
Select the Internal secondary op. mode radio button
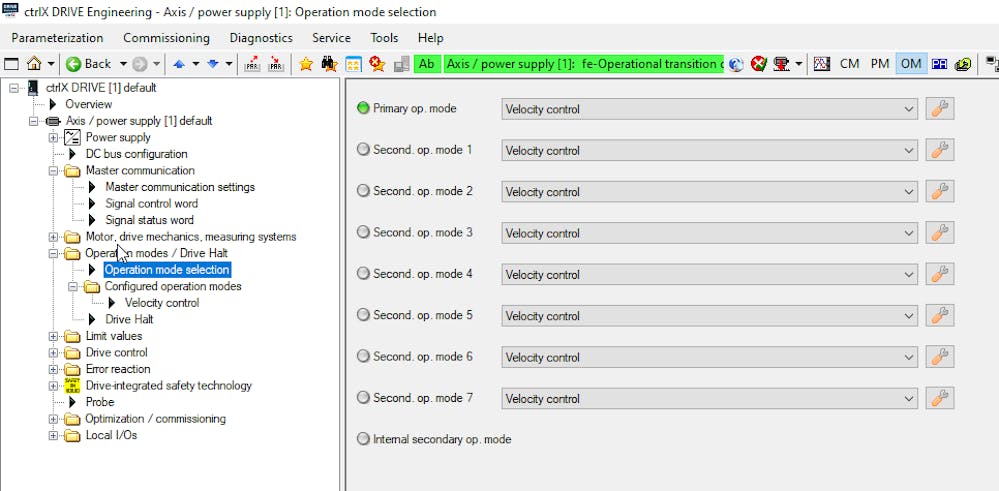click(x=363, y=439)
